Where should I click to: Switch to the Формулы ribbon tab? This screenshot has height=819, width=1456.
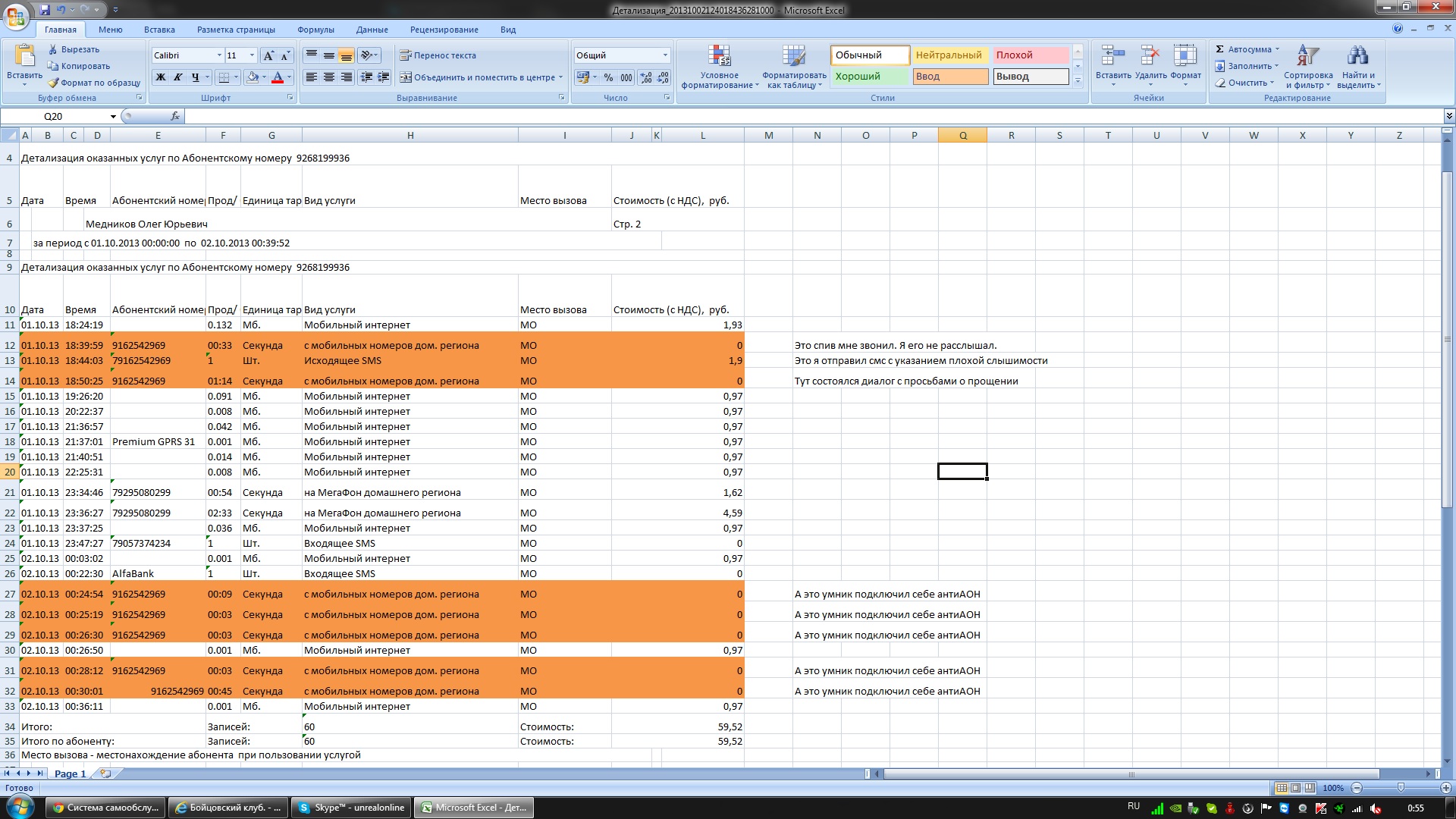(315, 30)
